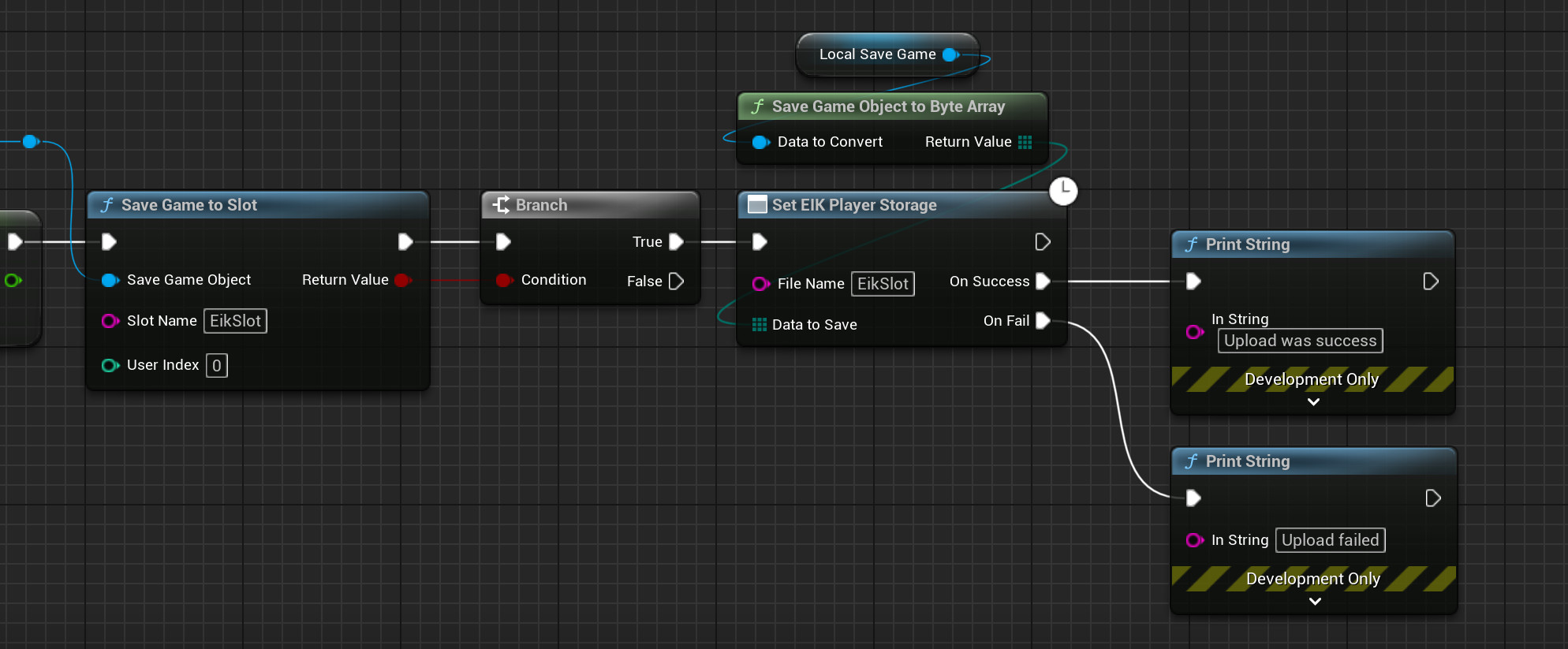Click the red Return Value boolean pin

pyautogui.click(x=402, y=280)
